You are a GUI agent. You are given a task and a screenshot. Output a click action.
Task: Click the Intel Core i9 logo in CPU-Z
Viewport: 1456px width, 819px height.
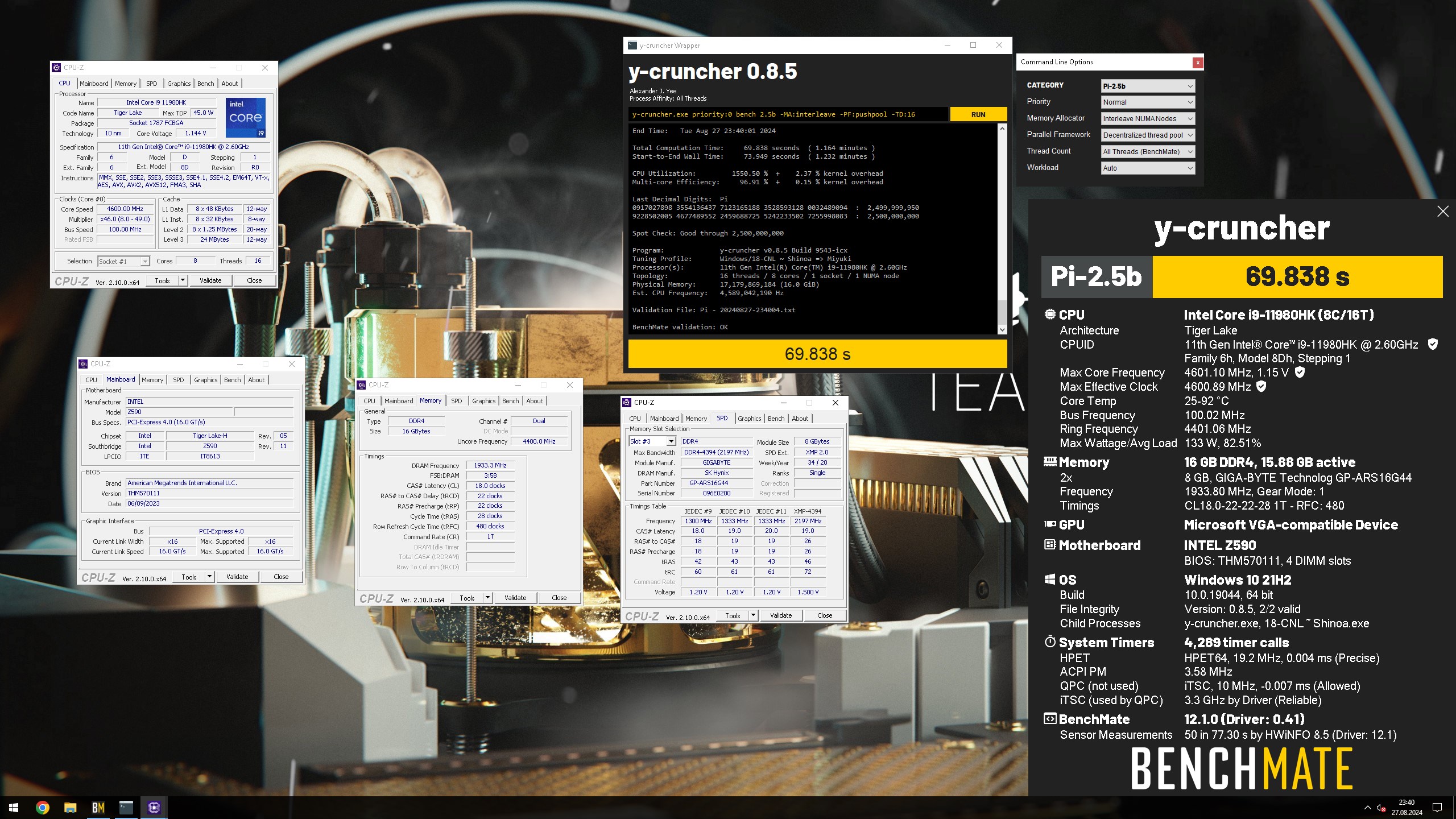pos(246,118)
